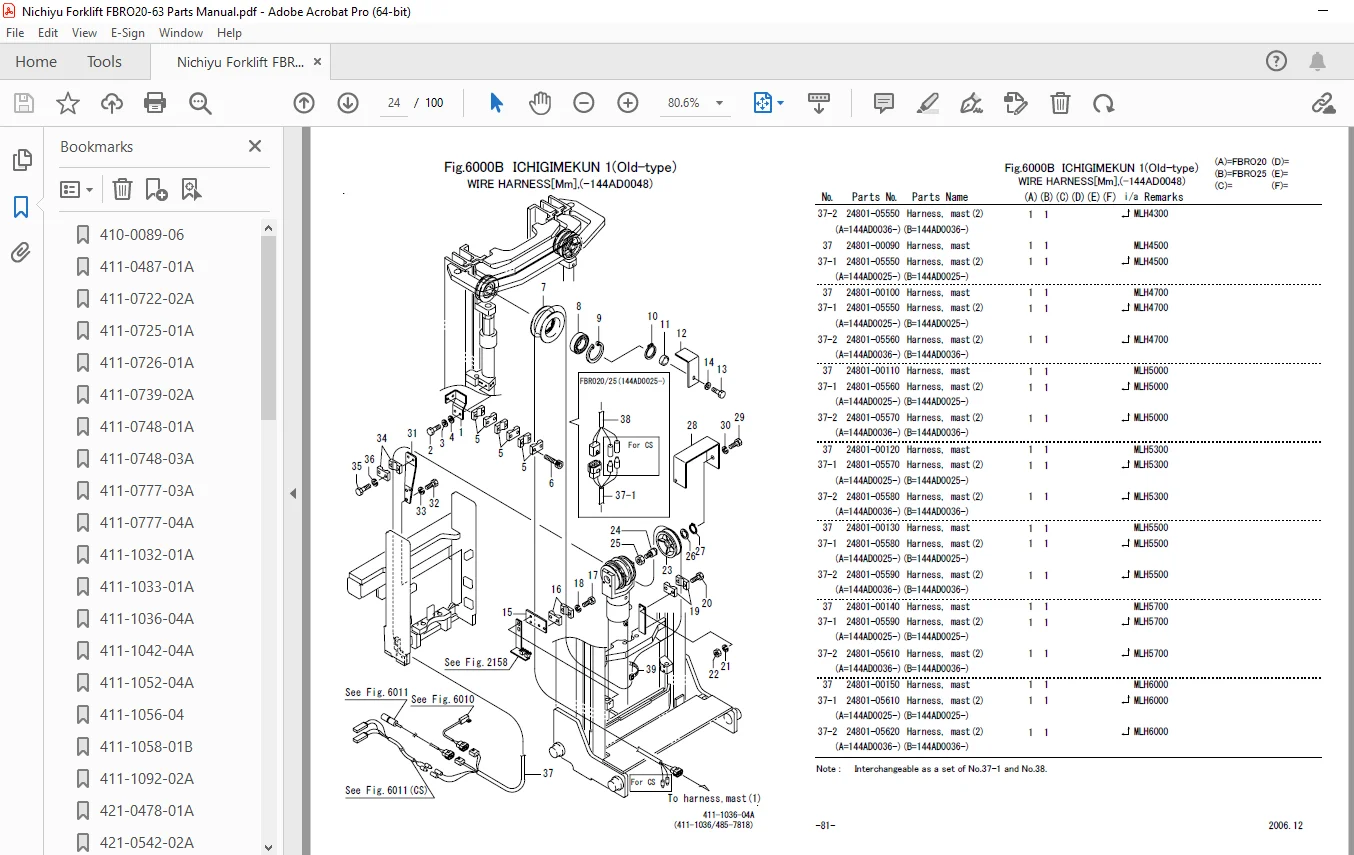Open the attachments paperclip panel

point(21,253)
